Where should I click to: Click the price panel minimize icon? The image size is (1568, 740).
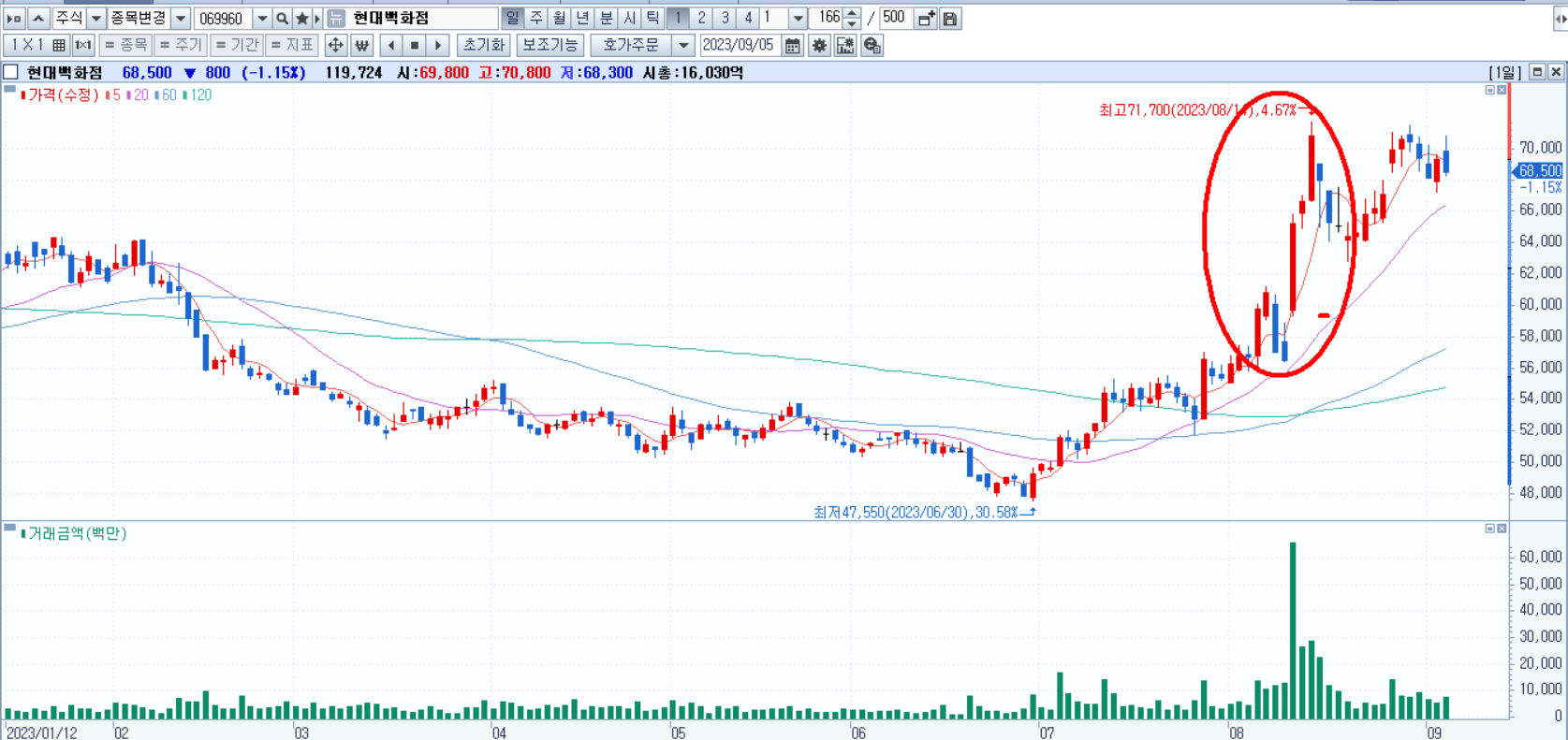[x=1489, y=90]
